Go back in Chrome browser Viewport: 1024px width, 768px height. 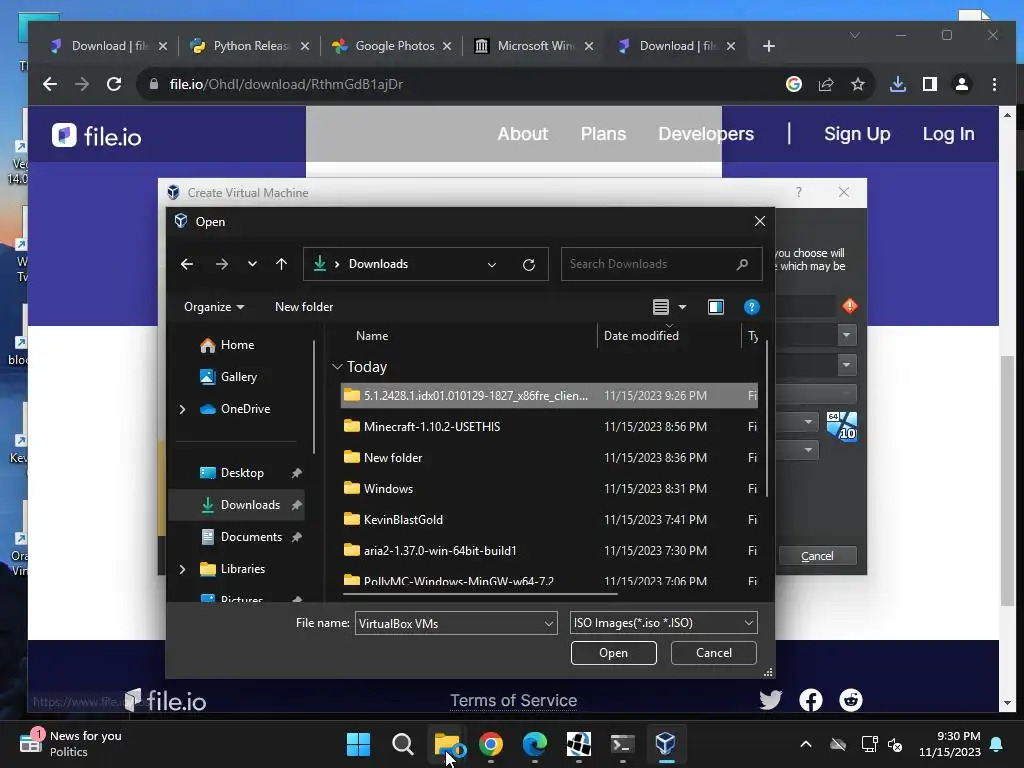pos(50,84)
